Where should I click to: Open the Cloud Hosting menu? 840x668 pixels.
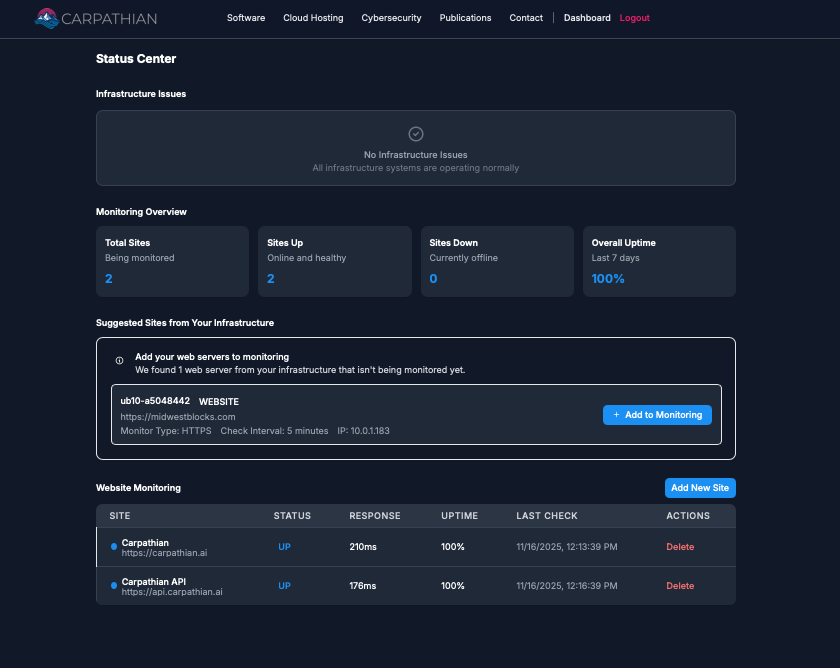click(x=313, y=17)
